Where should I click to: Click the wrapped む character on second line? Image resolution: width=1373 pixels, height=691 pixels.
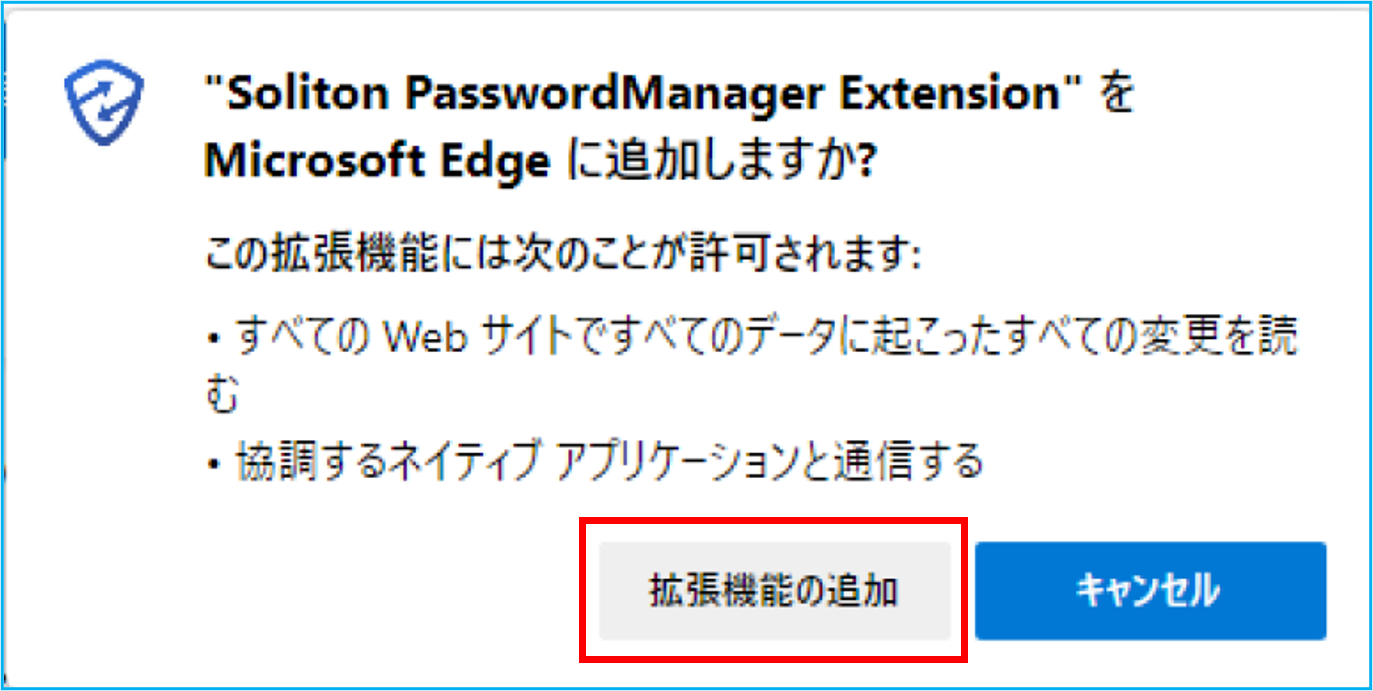click(221, 394)
